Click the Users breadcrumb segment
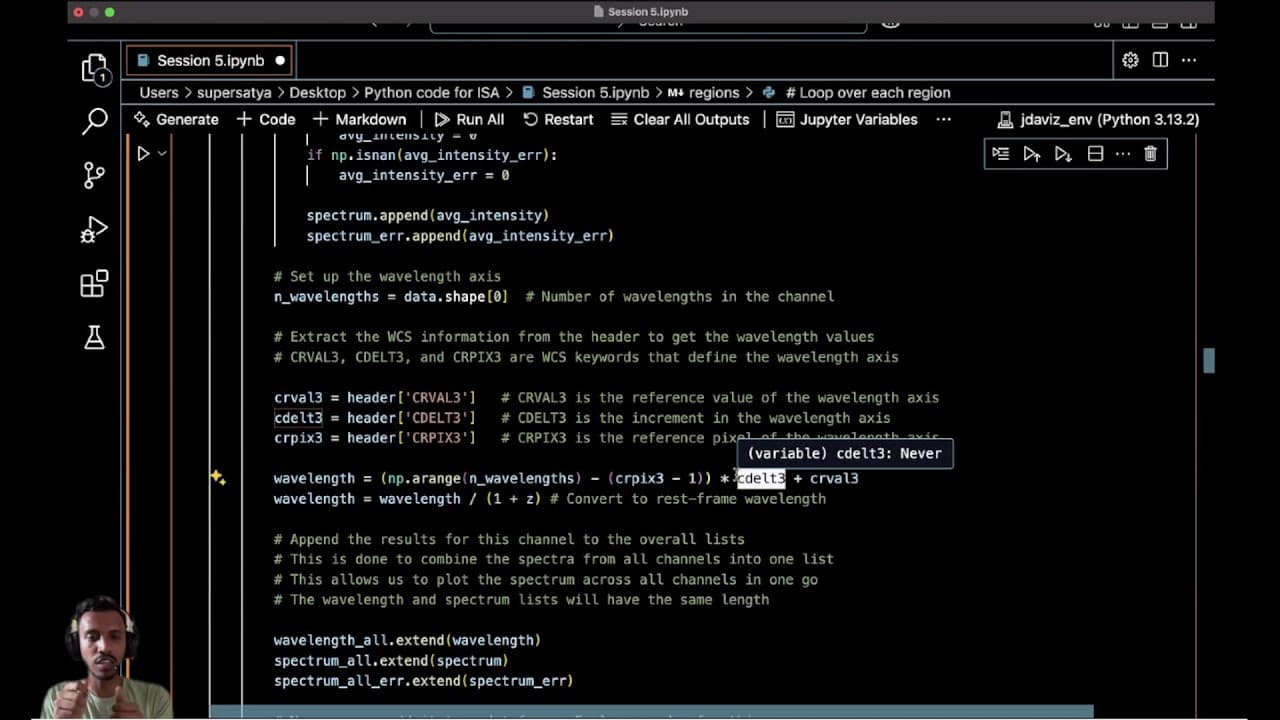This screenshot has width=1280, height=720. coord(159,92)
